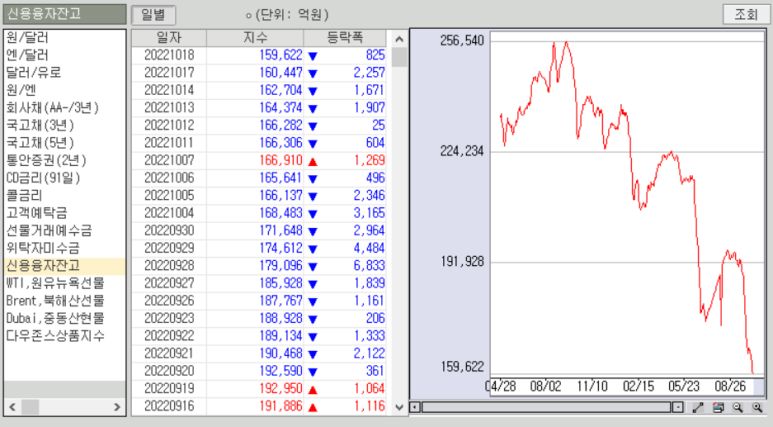Click change value 206 for 20220923
This screenshot has height=427, width=773.
[376, 319]
